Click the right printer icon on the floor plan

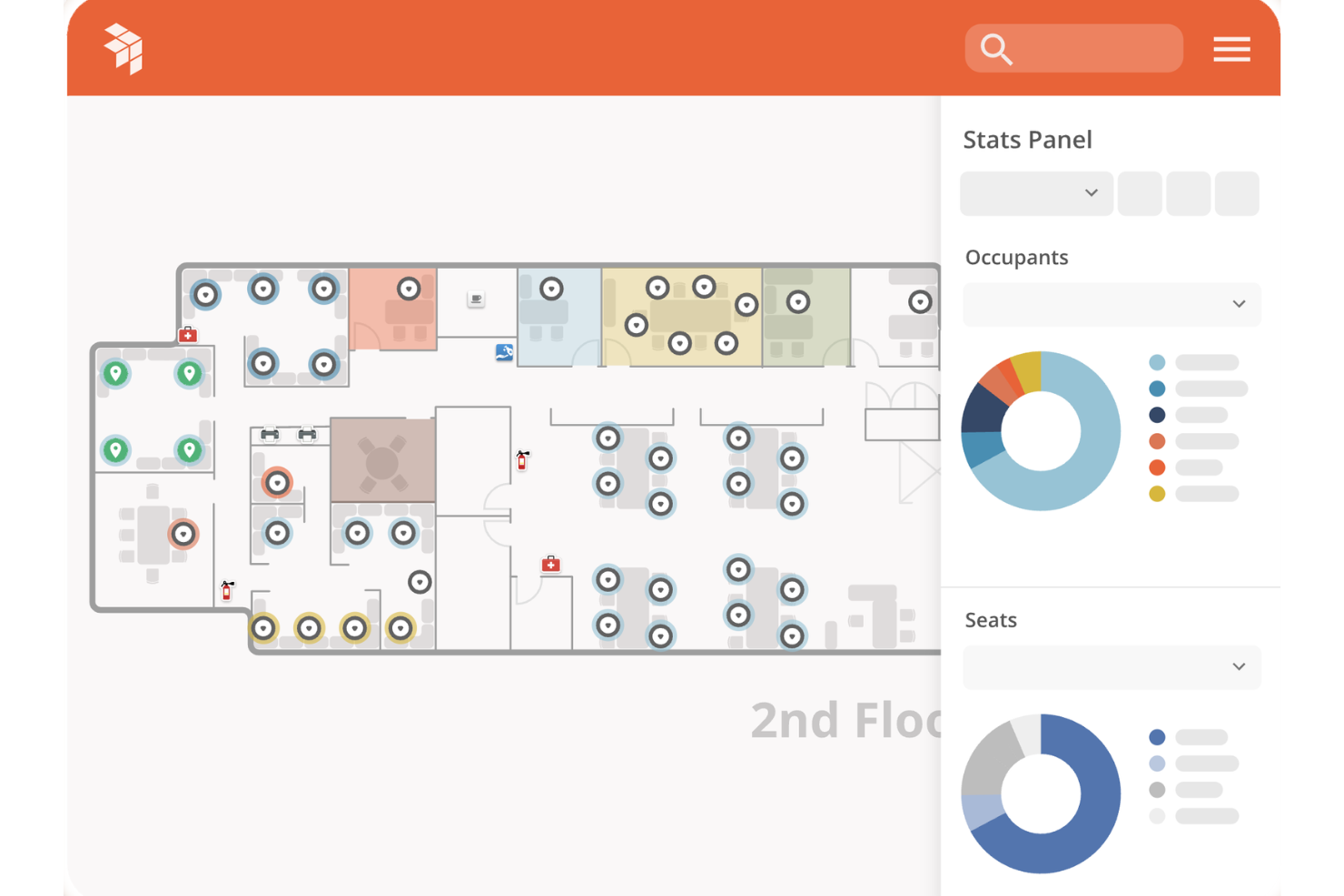[x=306, y=434]
